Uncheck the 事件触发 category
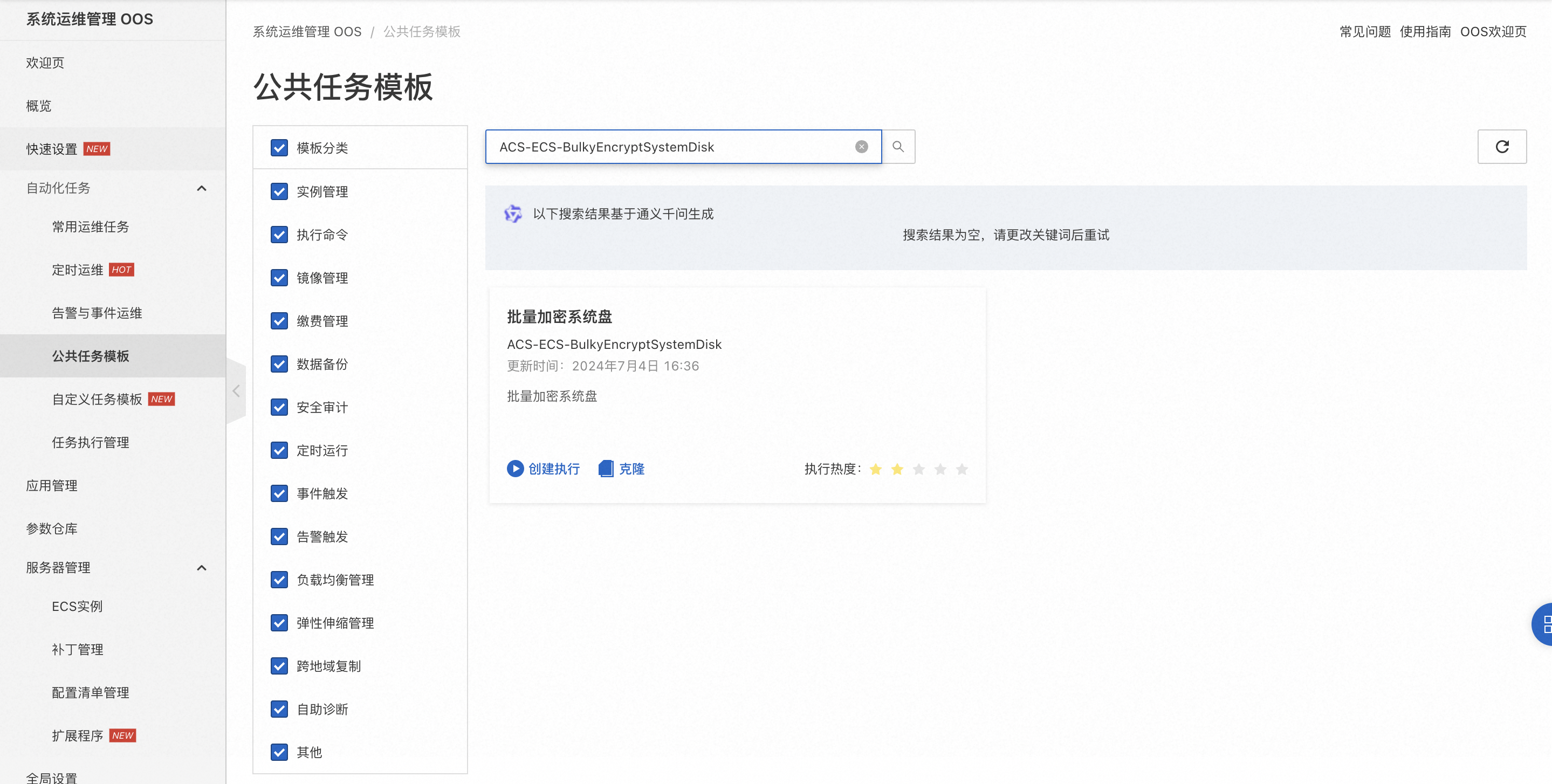The height and width of the screenshot is (784, 1552). point(279,493)
